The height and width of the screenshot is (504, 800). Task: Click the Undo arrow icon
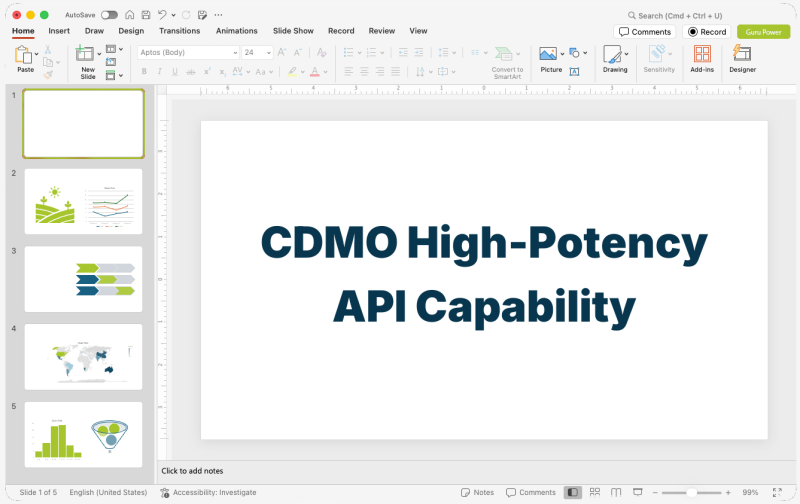coord(162,15)
